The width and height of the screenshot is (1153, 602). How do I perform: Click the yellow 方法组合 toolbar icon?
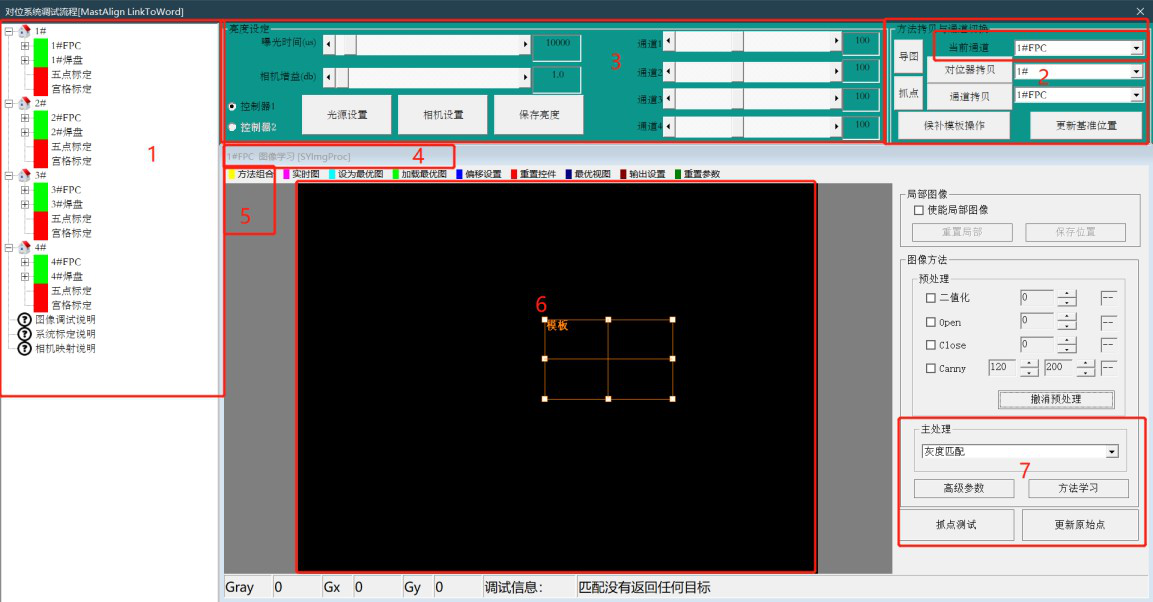coord(232,174)
